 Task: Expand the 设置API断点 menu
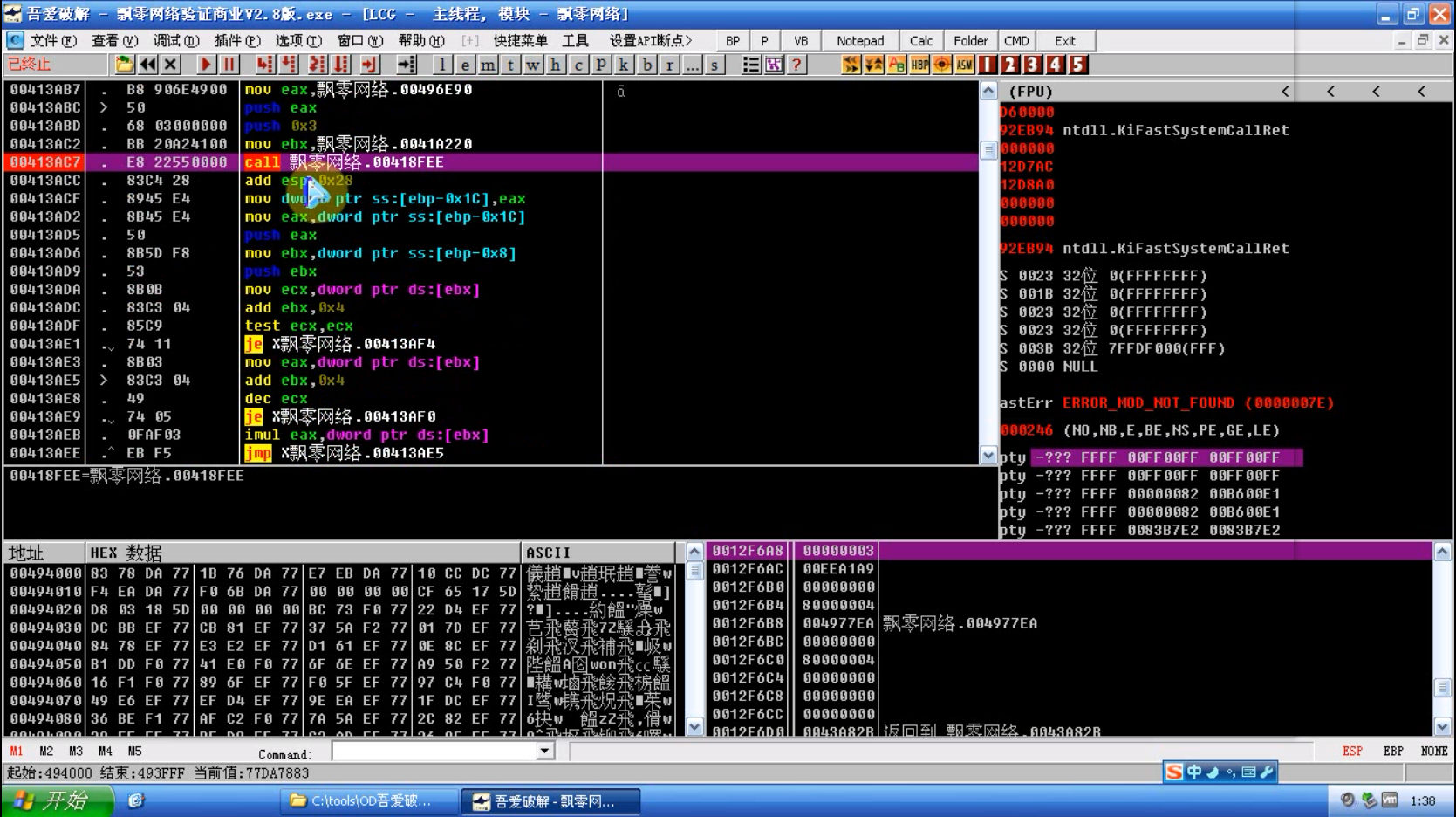tap(650, 41)
